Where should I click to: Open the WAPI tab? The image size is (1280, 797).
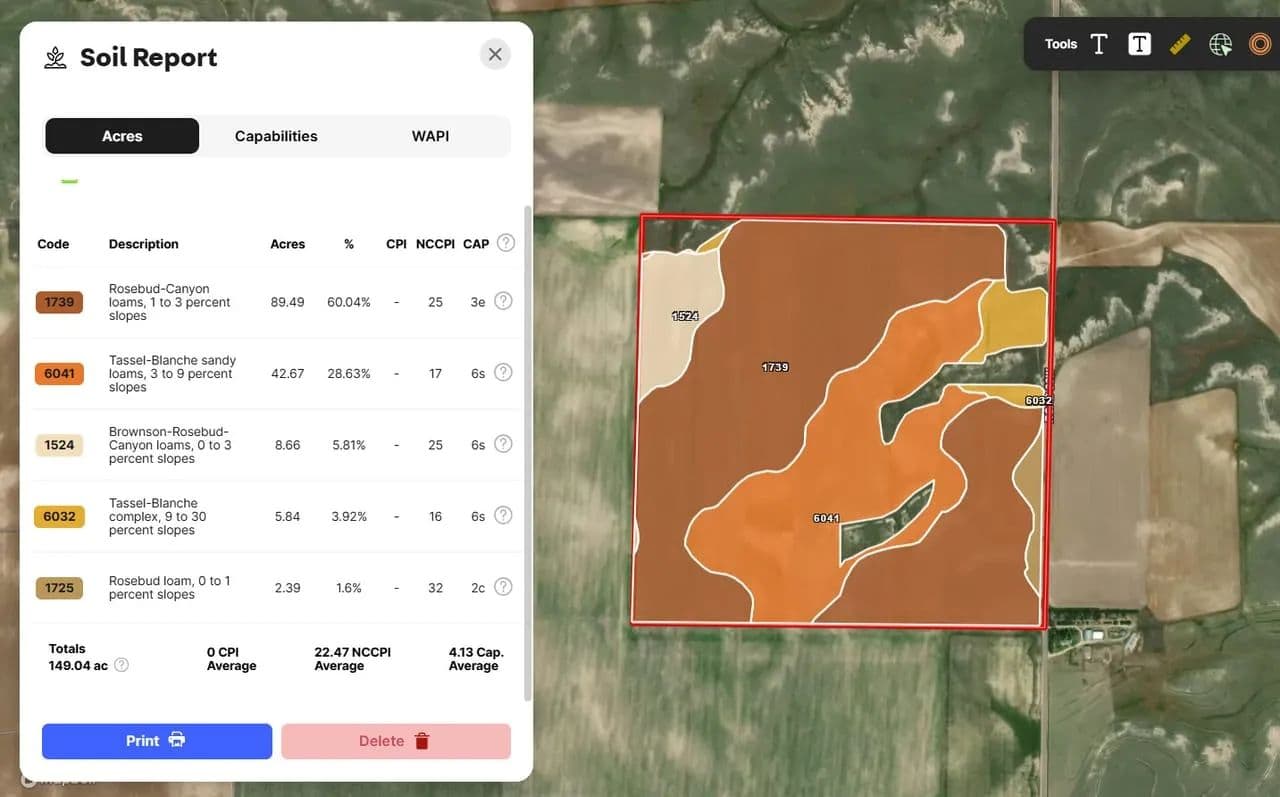[430, 136]
